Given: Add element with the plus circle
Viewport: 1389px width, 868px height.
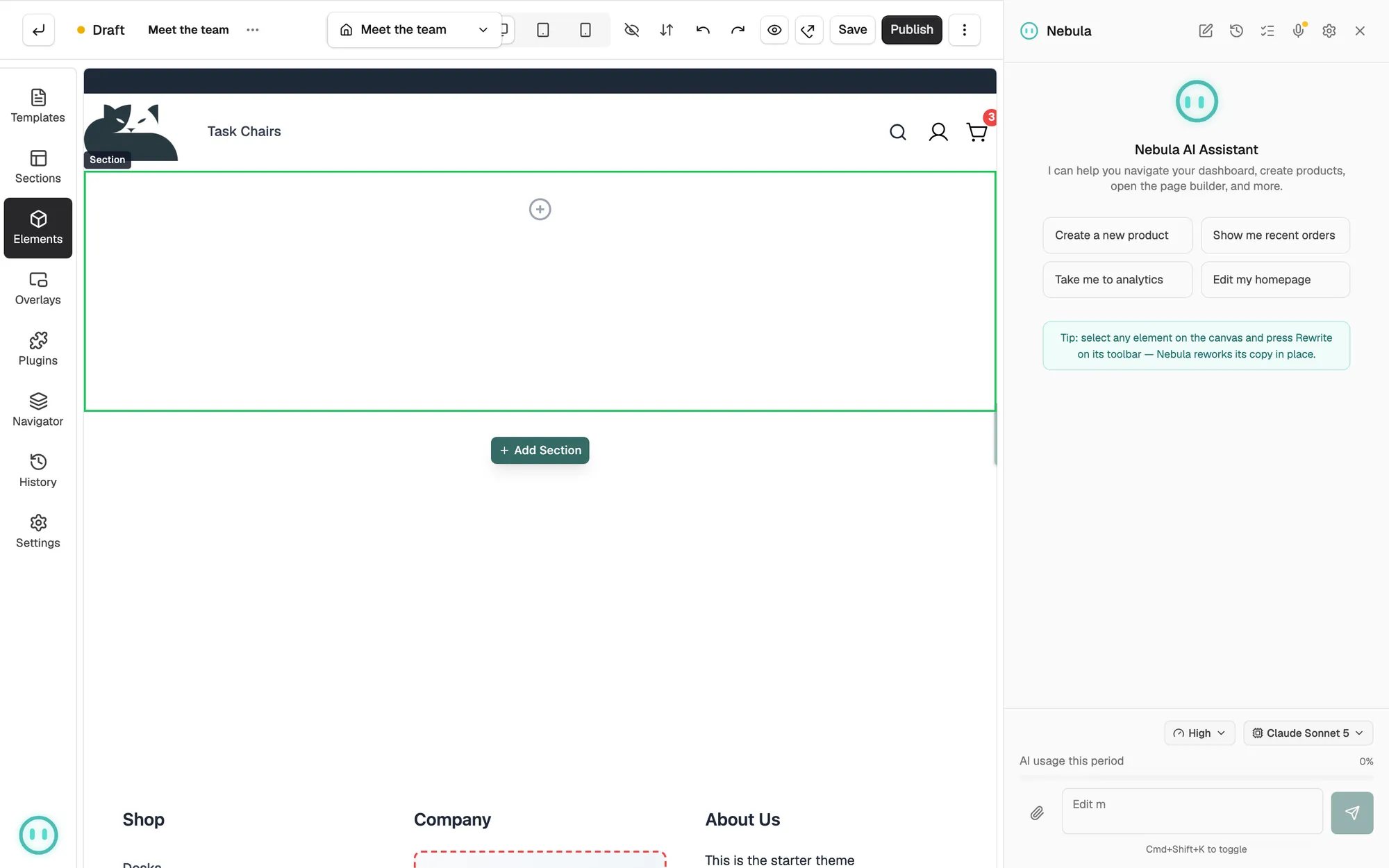Looking at the screenshot, I should pyautogui.click(x=540, y=209).
